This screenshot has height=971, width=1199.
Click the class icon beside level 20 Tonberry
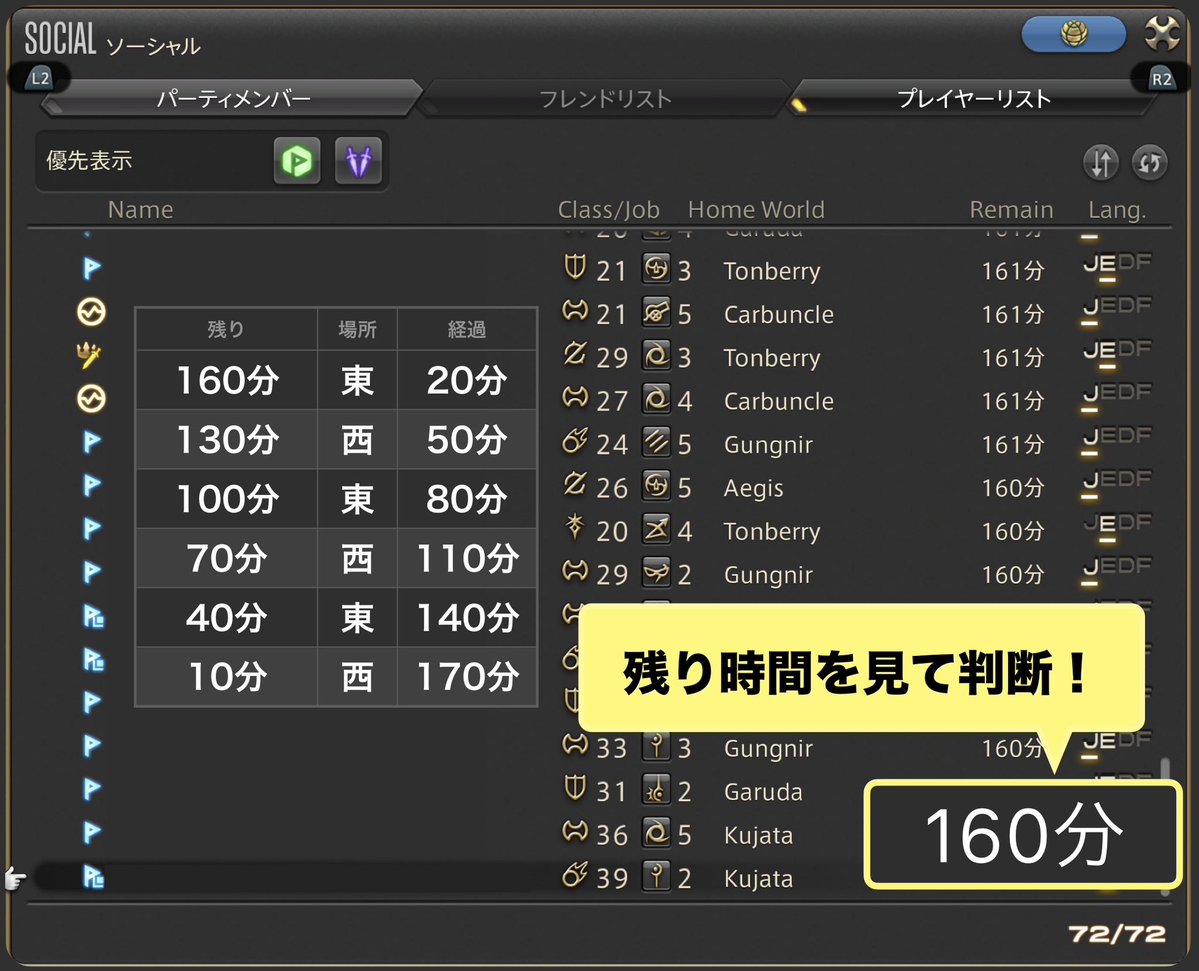click(575, 528)
